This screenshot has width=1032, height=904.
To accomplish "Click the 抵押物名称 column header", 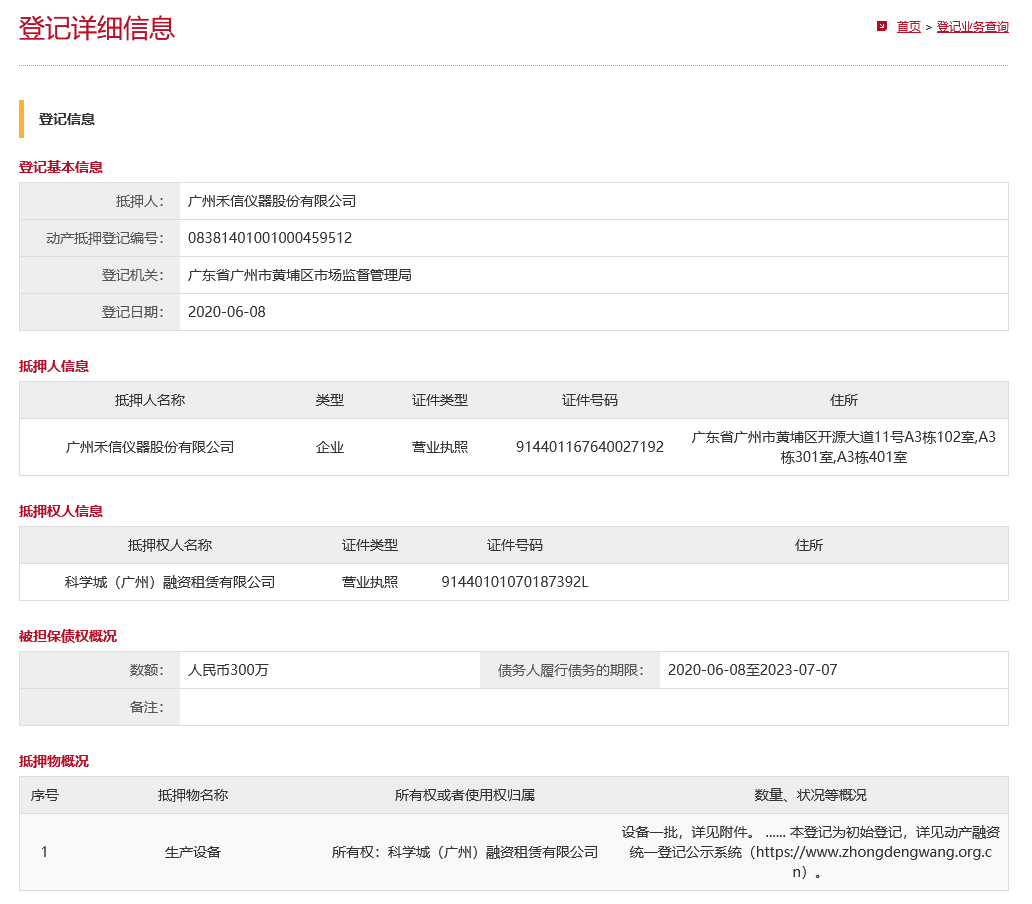I will click(x=193, y=795).
